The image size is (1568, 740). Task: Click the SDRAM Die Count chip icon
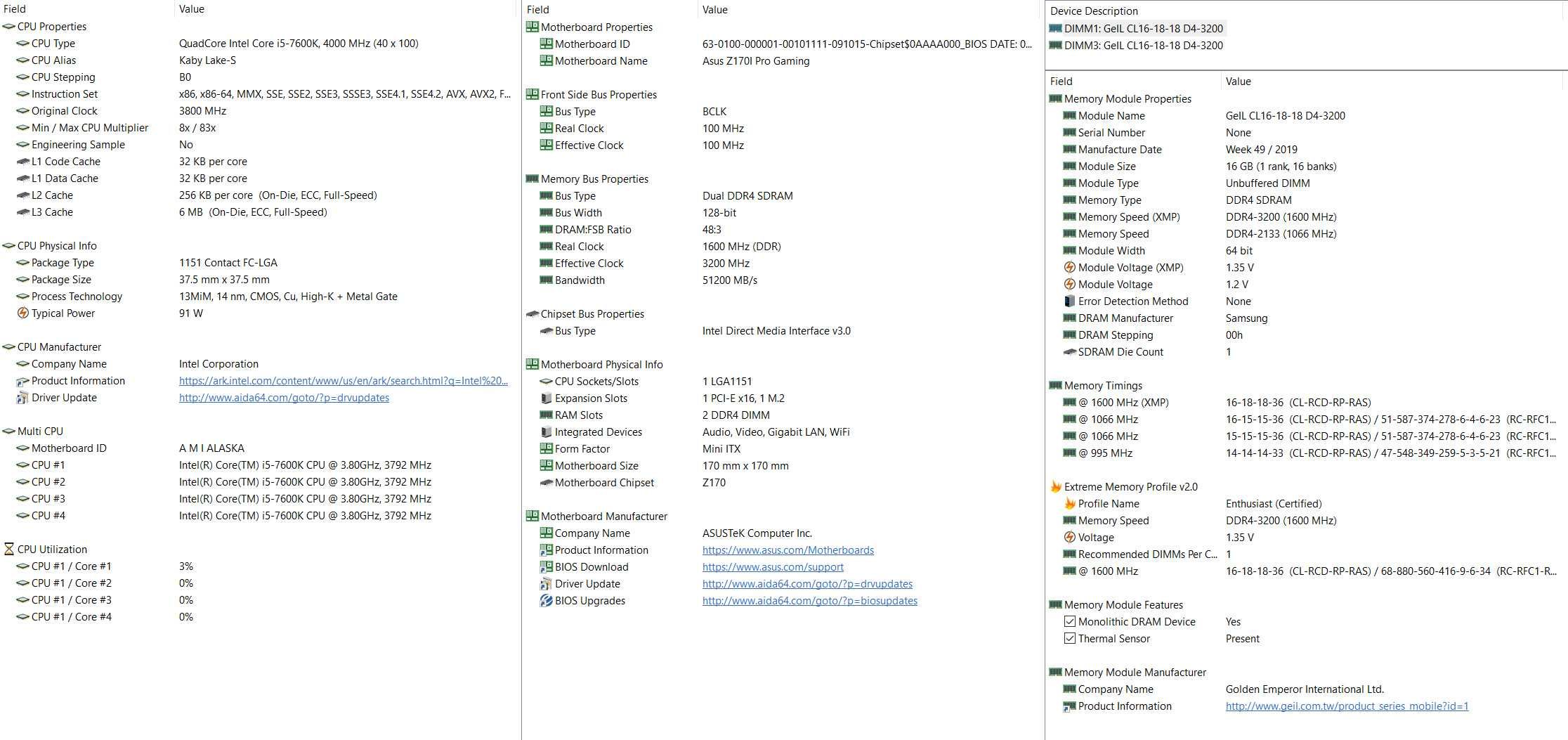[1069, 352]
